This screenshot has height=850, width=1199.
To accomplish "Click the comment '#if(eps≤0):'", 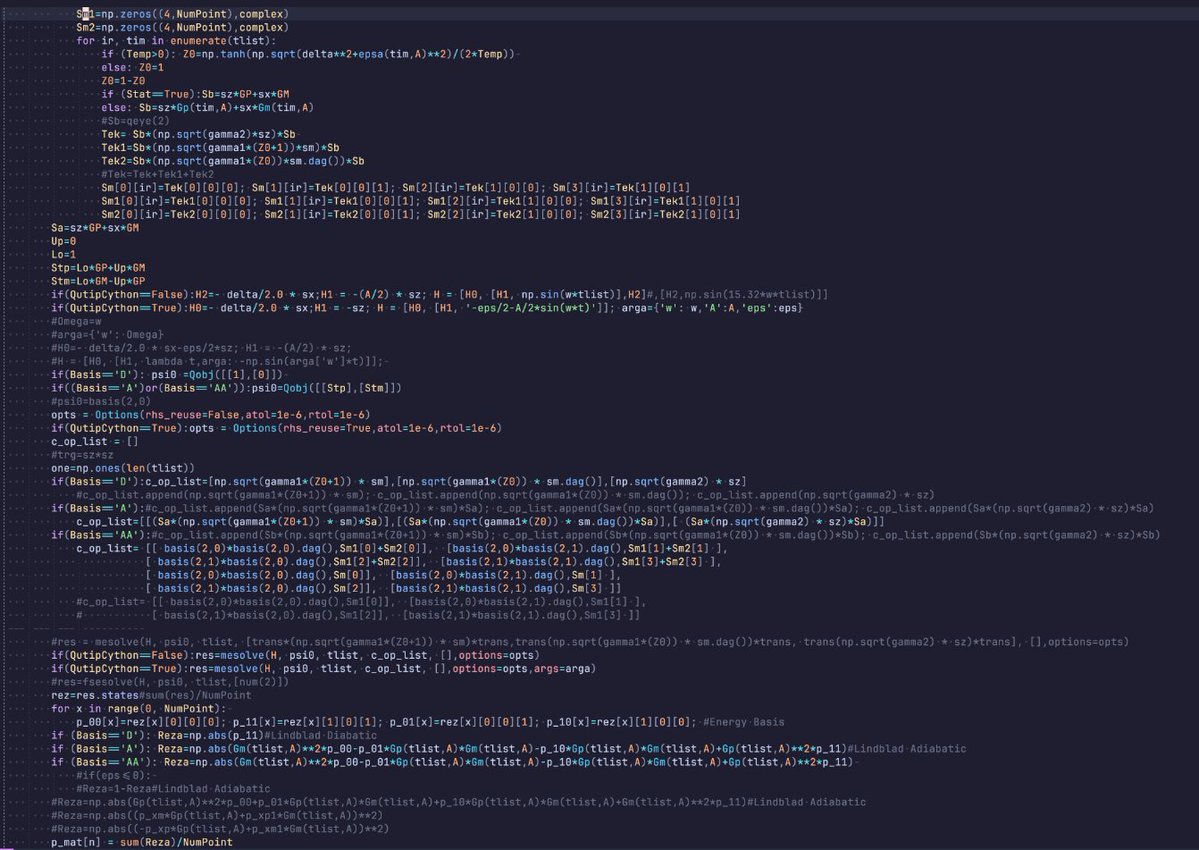I will click(x=113, y=776).
